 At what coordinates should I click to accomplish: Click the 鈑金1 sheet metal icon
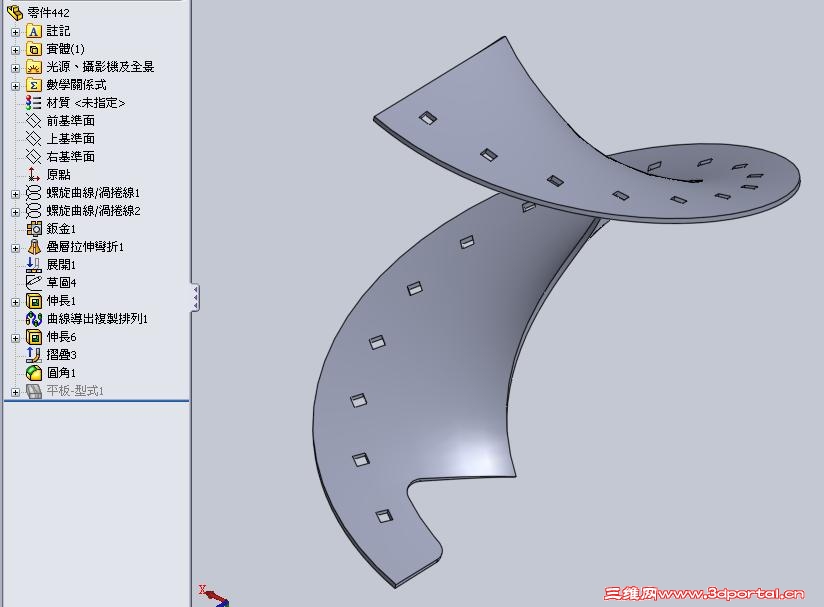coord(34,229)
